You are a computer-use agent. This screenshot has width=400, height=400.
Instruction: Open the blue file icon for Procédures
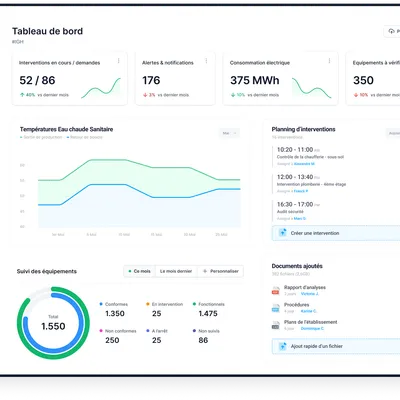[276, 308]
